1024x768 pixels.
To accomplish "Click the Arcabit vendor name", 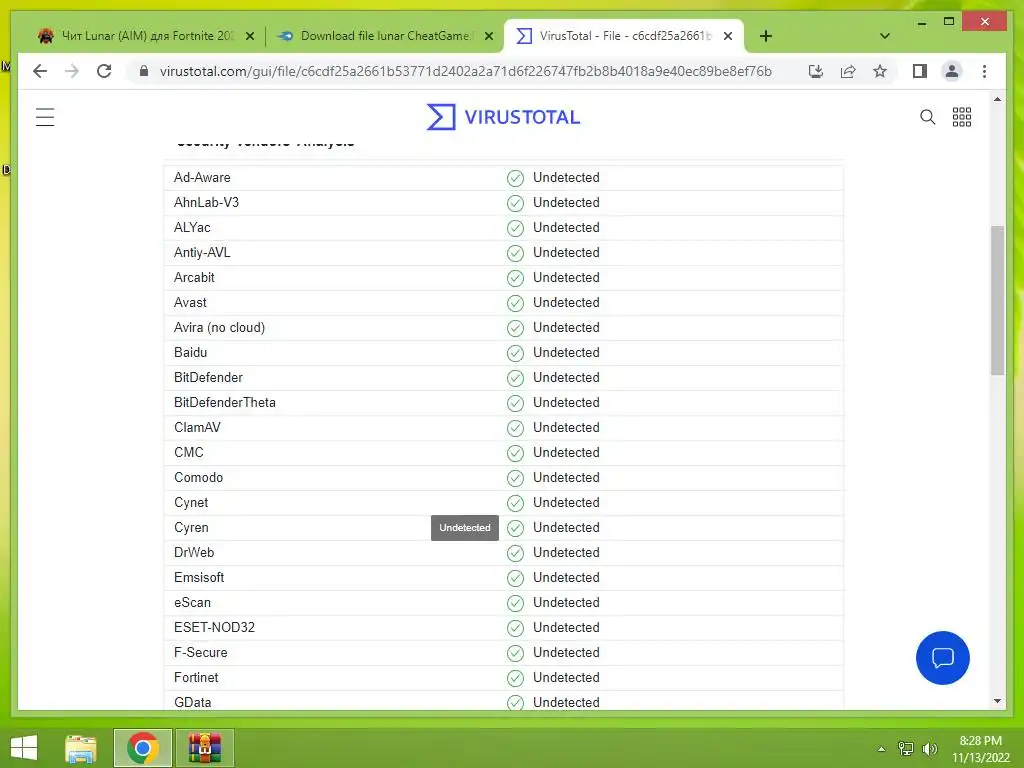I will click(194, 278).
